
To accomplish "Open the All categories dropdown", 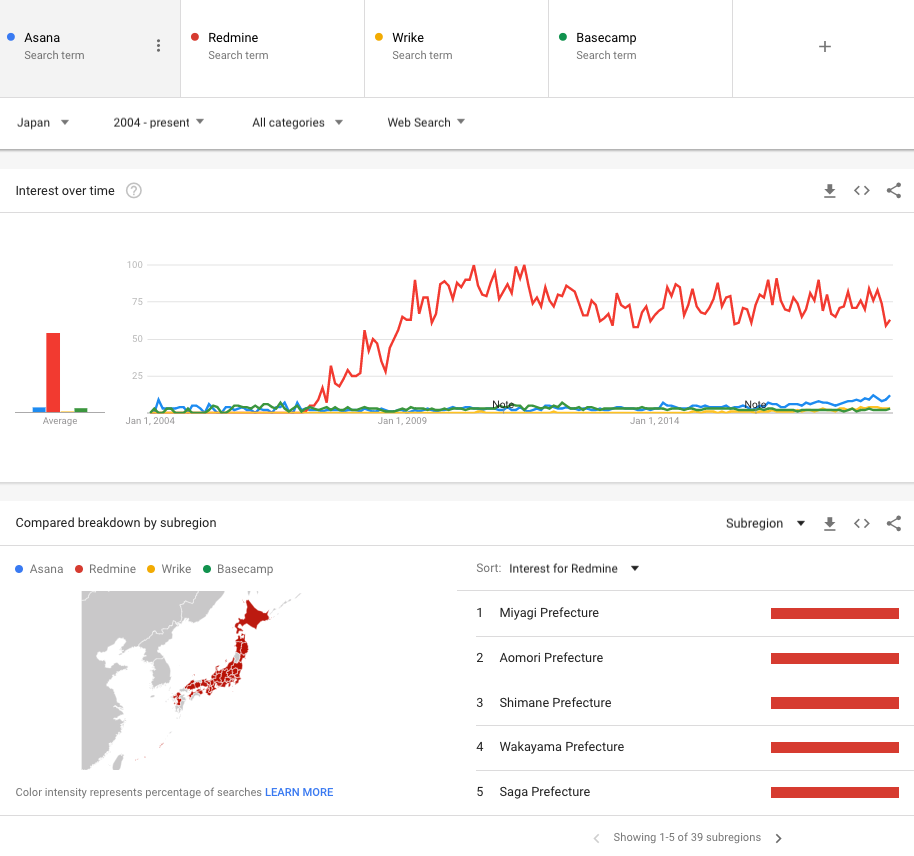I will click(x=297, y=122).
